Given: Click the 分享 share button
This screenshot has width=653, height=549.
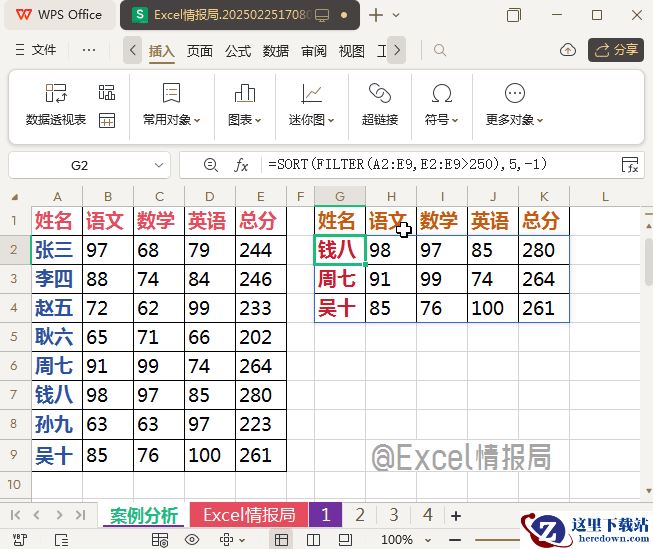Looking at the screenshot, I should (616, 50).
